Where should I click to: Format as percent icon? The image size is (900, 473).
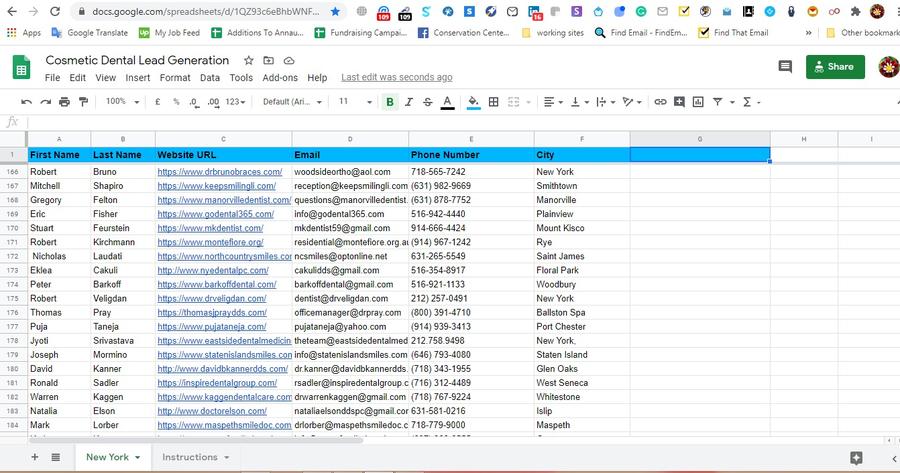point(176,102)
